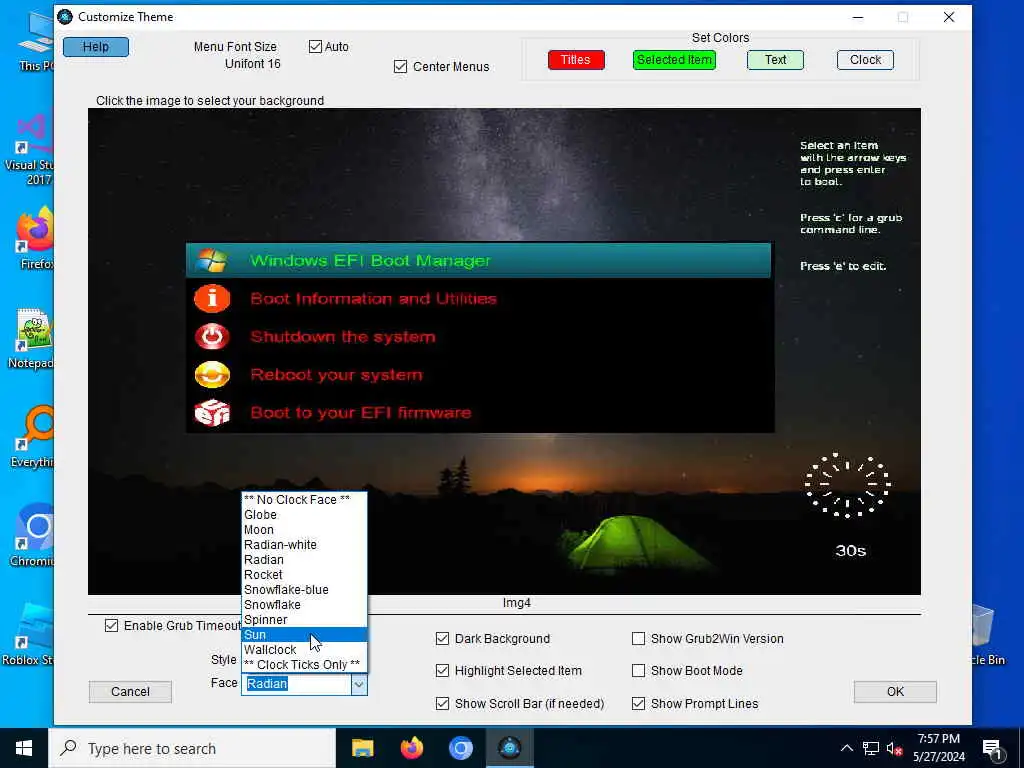Screen dimensions: 1024x768
Task: Open Roblox Studio desktop shortcut
Action: click(29, 633)
